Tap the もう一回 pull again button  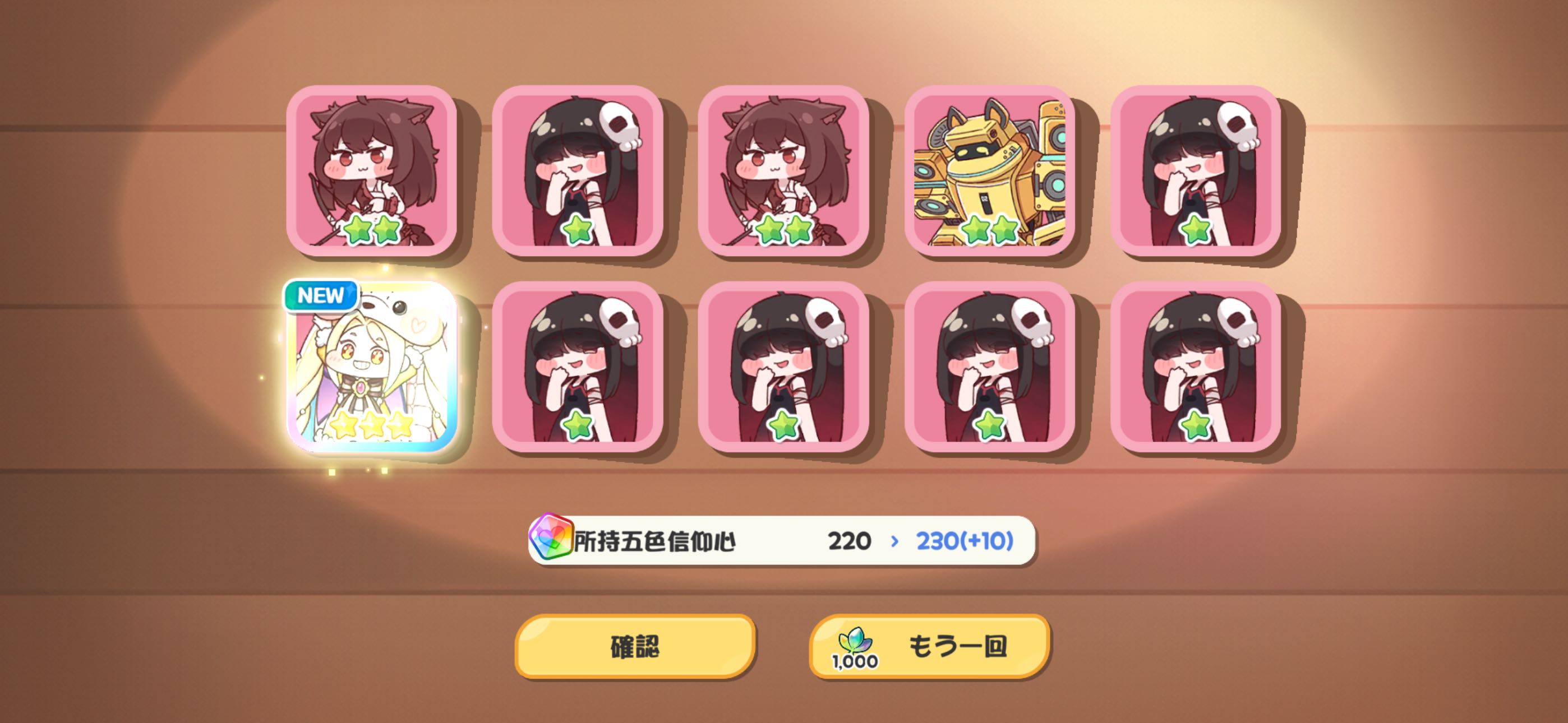click(929, 646)
